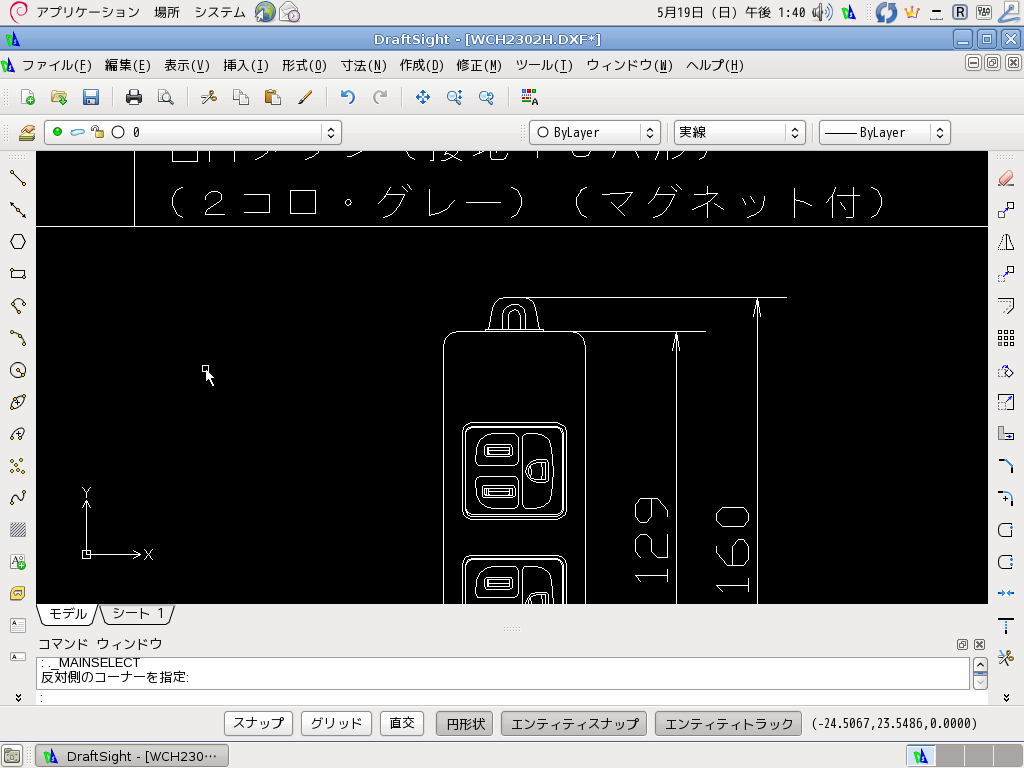The width and height of the screenshot is (1024, 768).
Task: Open a file with the folder icon
Action: pyautogui.click(x=59, y=97)
